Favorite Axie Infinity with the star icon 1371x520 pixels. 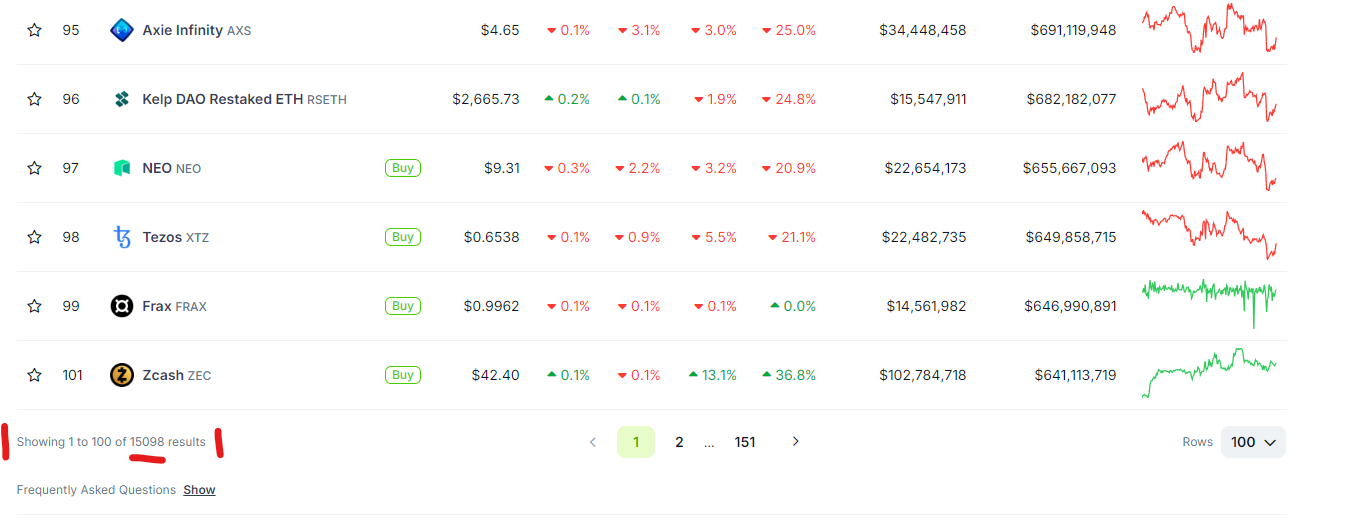click(34, 30)
